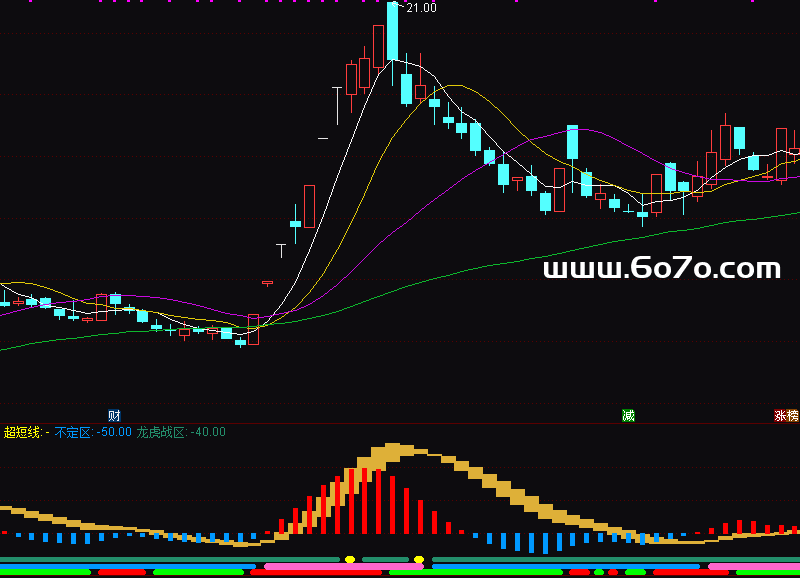Click the white gap-up candle after breakout

(281, 245)
